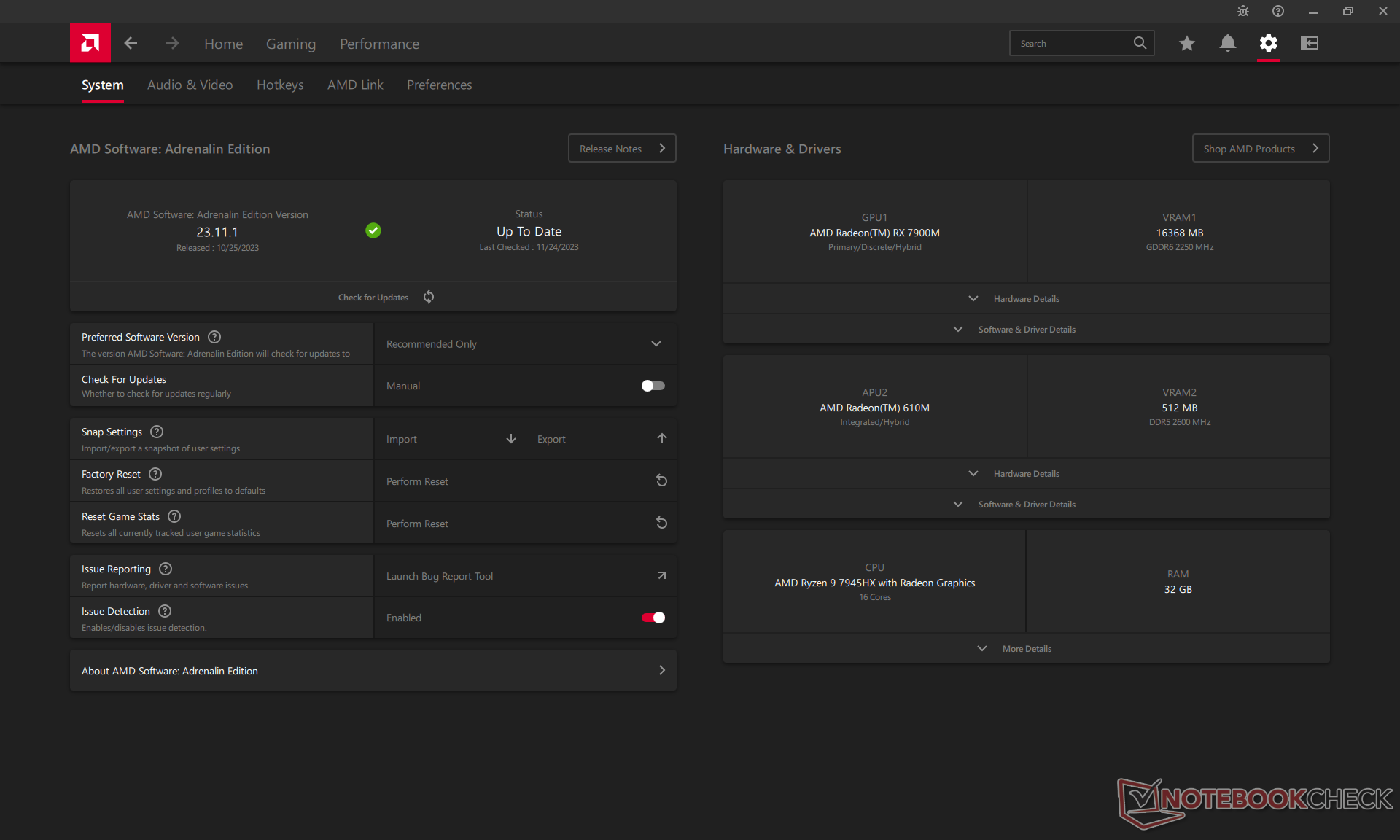The width and height of the screenshot is (1400, 840).
Task: Click the Launch Bug Report Tool arrow icon
Action: point(662,575)
